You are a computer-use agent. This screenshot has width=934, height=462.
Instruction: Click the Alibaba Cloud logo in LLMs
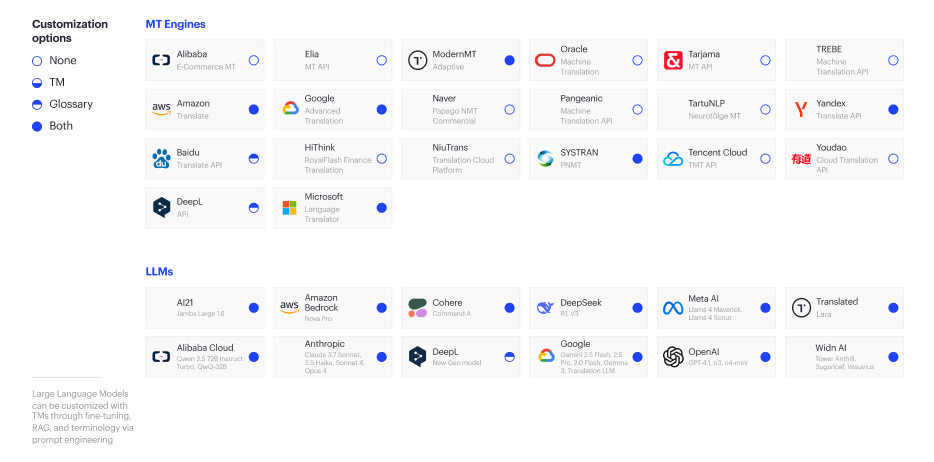pyautogui.click(x=161, y=357)
